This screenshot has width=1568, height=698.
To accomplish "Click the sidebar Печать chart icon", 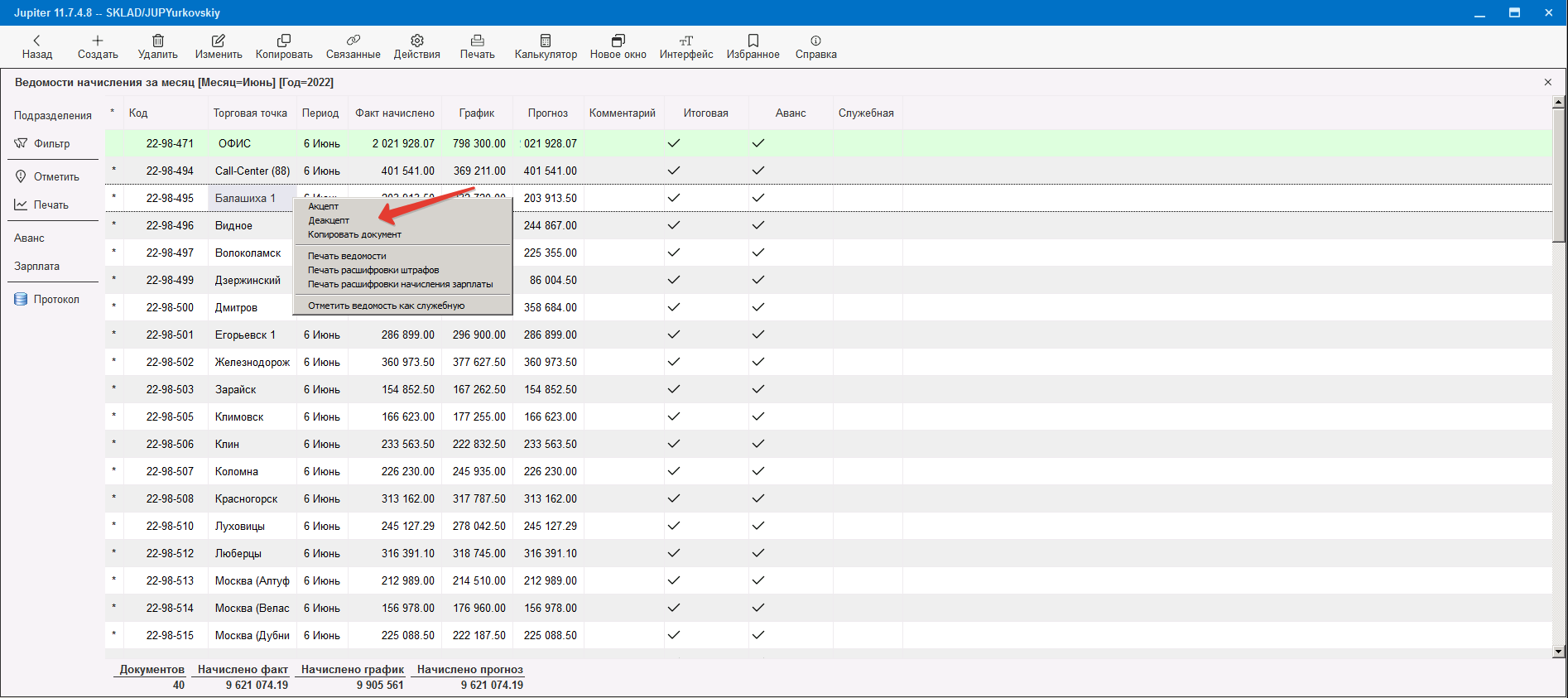I will [21, 205].
